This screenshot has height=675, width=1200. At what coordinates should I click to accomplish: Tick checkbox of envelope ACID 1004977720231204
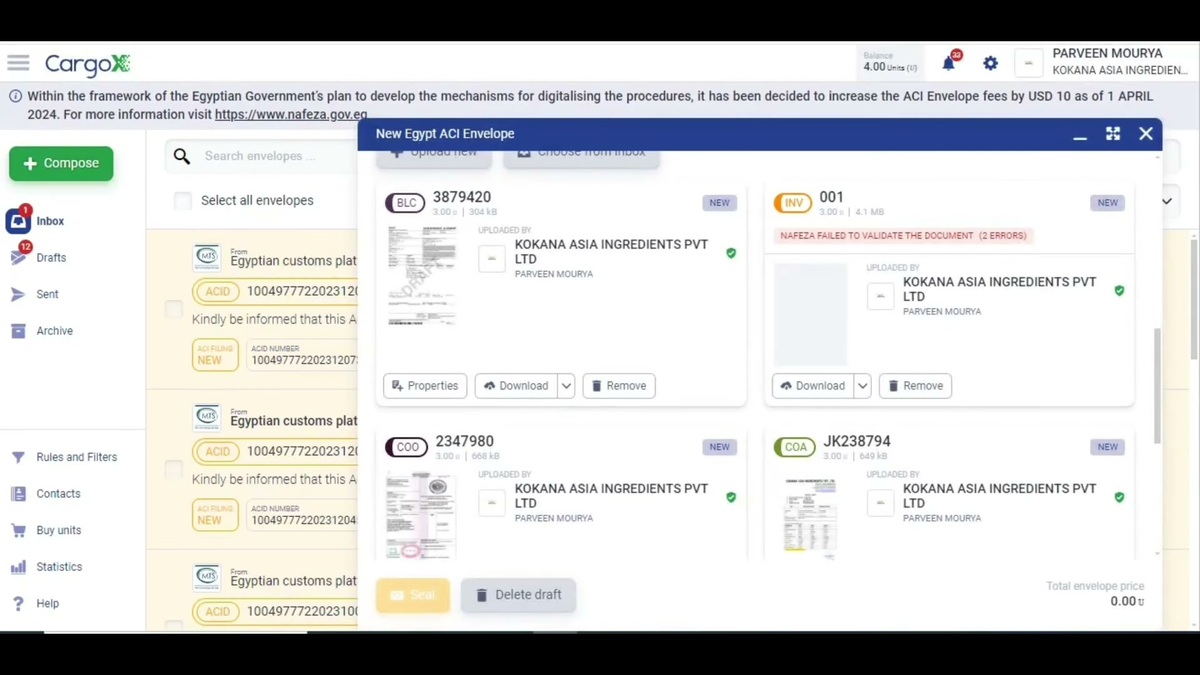coord(173,469)
